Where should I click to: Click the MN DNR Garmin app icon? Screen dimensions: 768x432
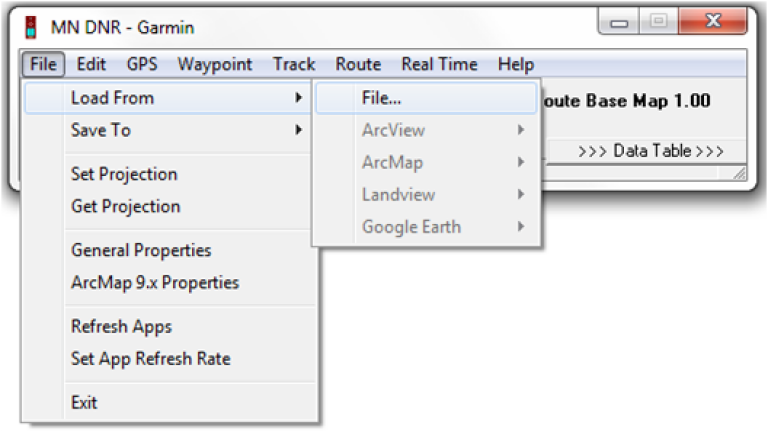[31, 27]
